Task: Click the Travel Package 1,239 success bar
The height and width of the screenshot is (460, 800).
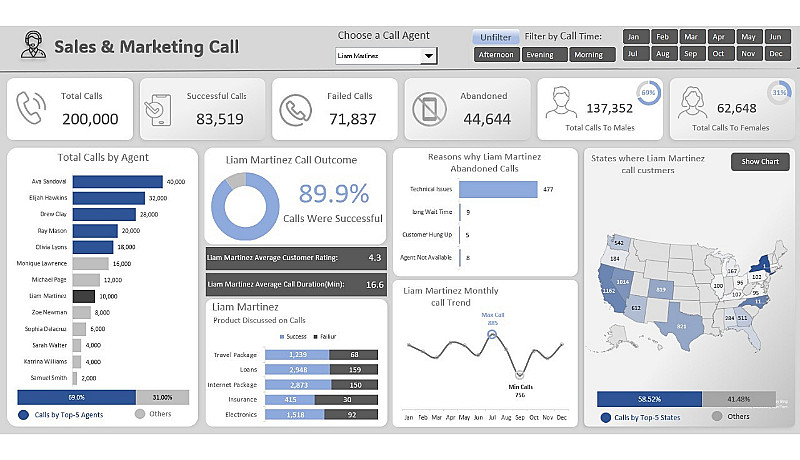Action: 297,355
